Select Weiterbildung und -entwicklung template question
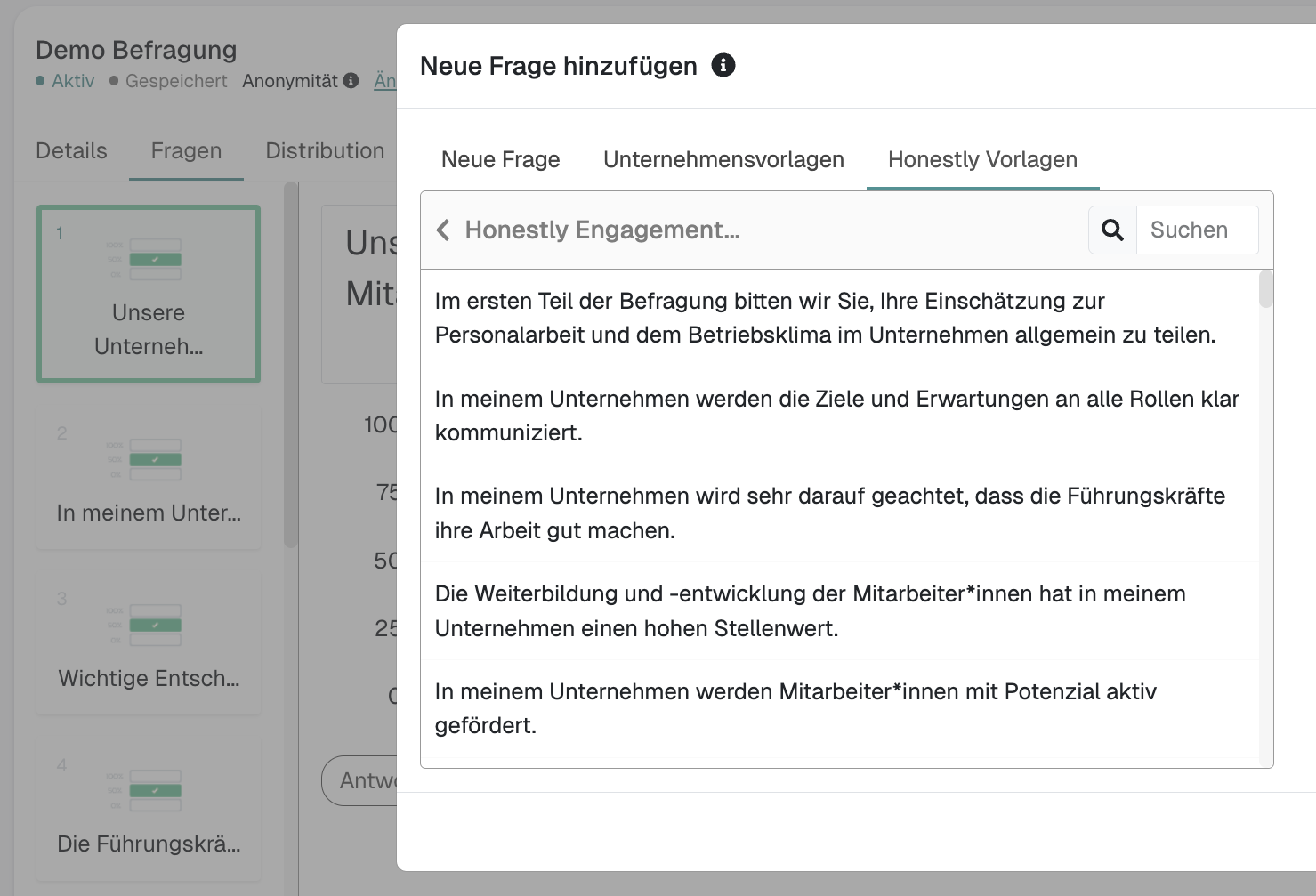The width and height of the screenshot is (1316, 896). point(810,611)
